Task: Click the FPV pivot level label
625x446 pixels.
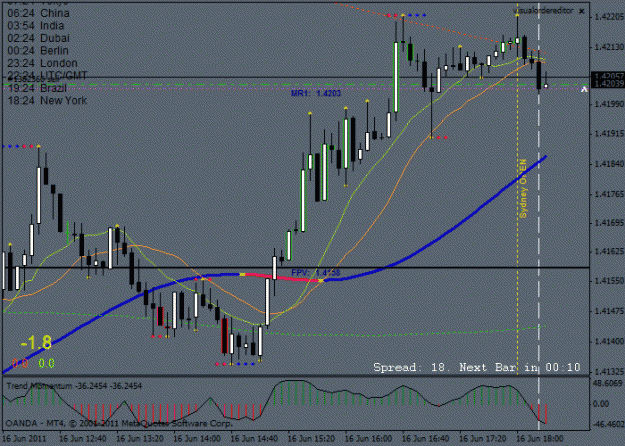Action: tap(316, 273)
